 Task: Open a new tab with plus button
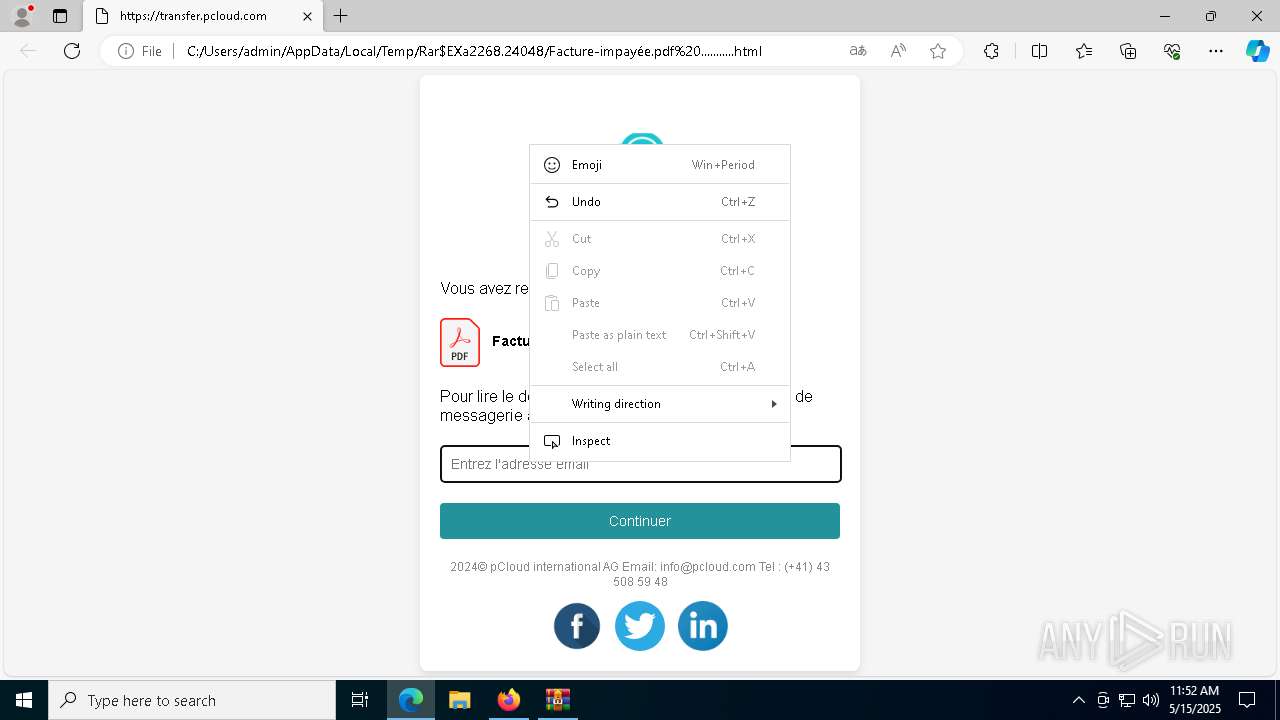(341, 16)
